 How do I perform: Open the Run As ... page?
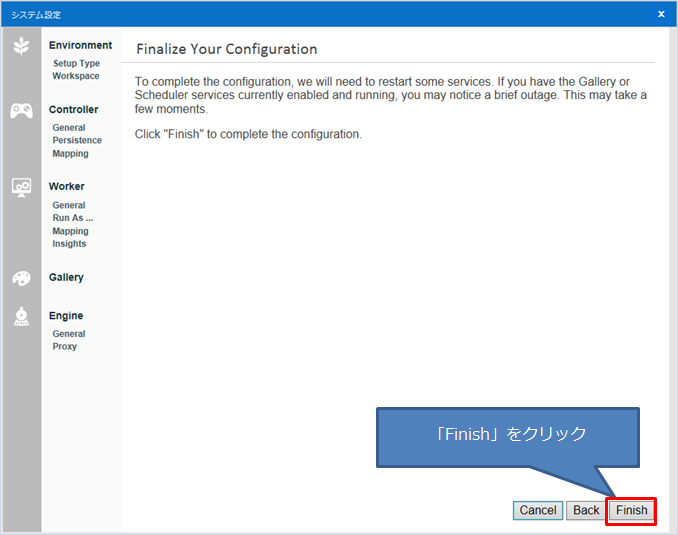coord(73,218)
